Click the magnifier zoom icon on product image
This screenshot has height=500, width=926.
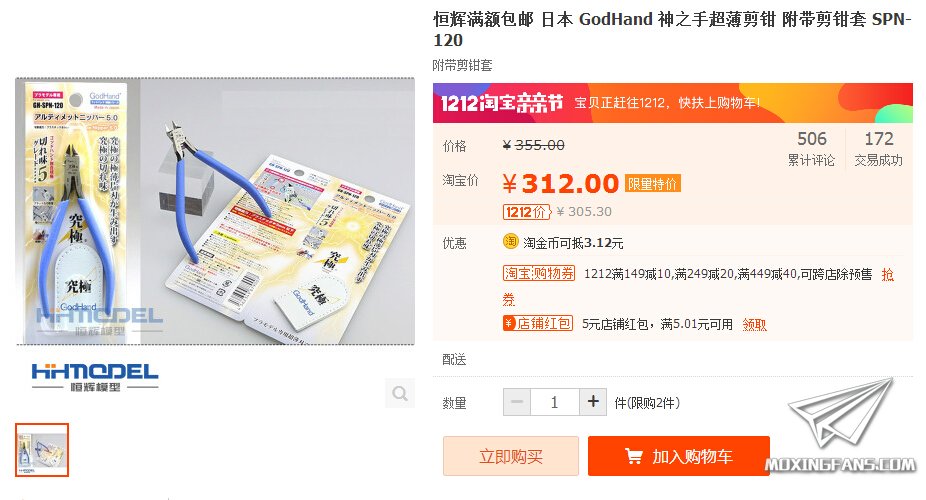(x=400, y=393)
